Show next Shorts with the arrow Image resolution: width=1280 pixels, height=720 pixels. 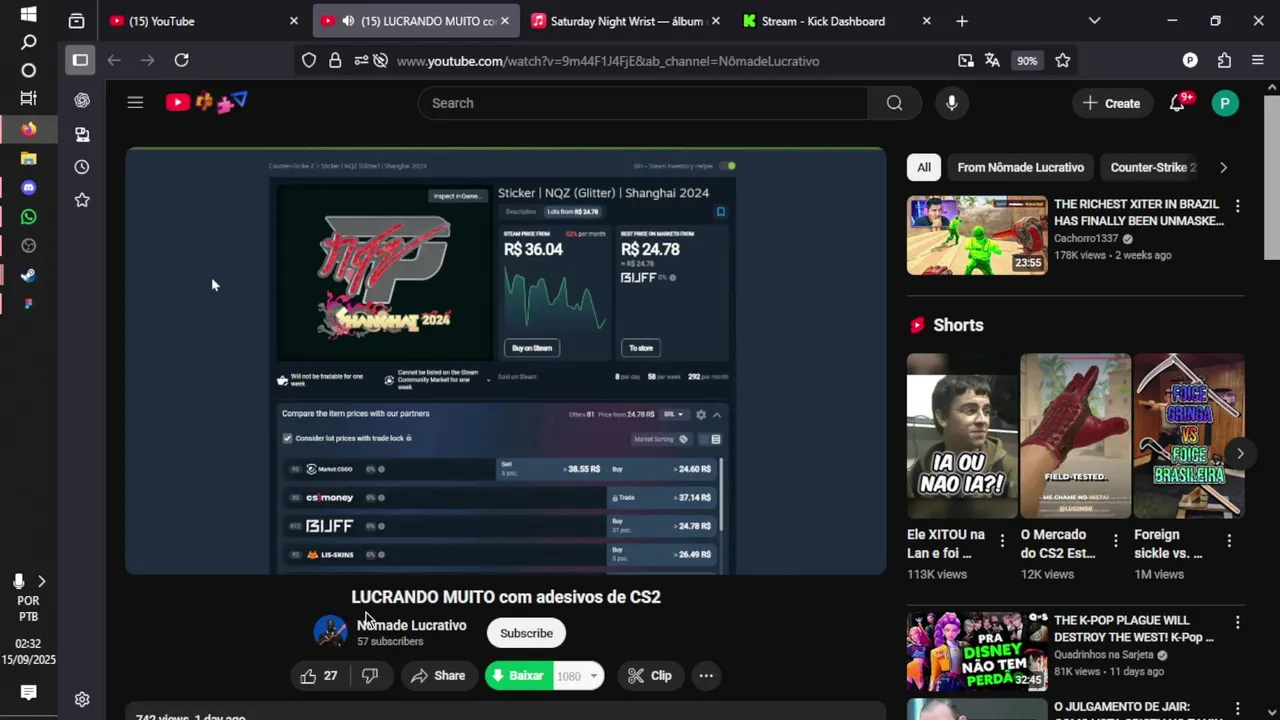pos(1240,453)
